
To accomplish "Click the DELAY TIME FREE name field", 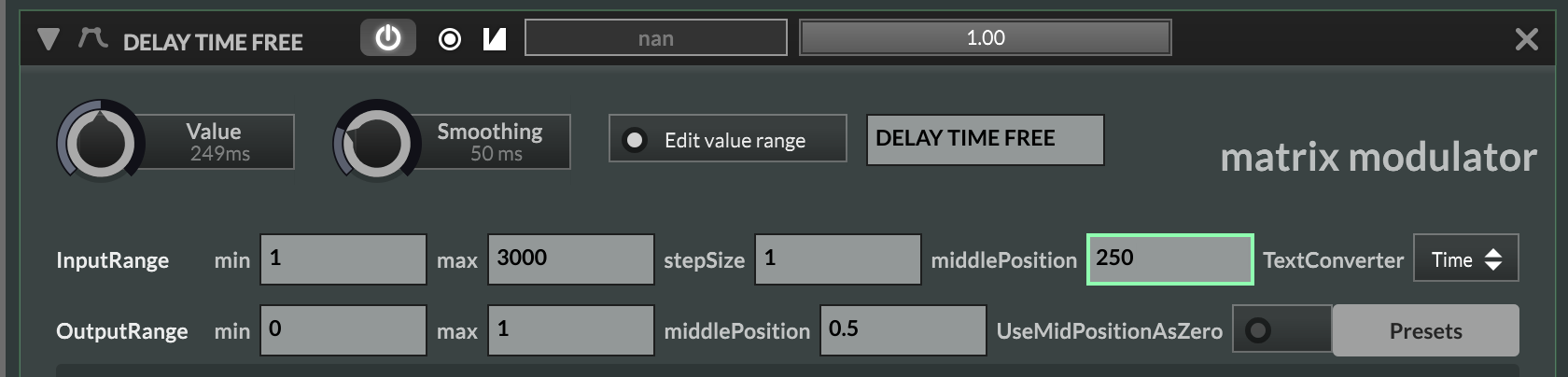I will click(985, 139).
